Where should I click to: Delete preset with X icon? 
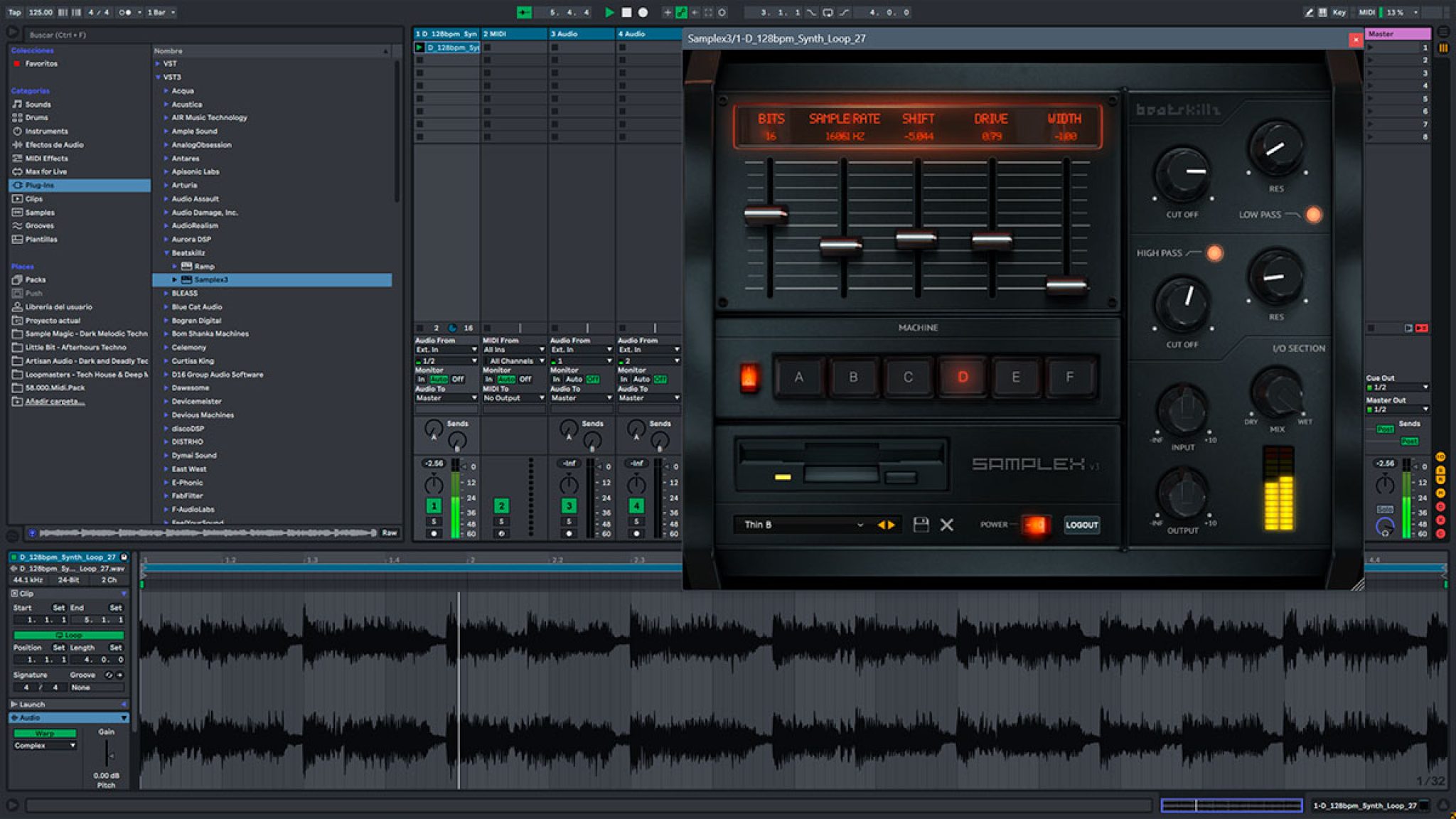pyautogui.click(x=946, y=525)
